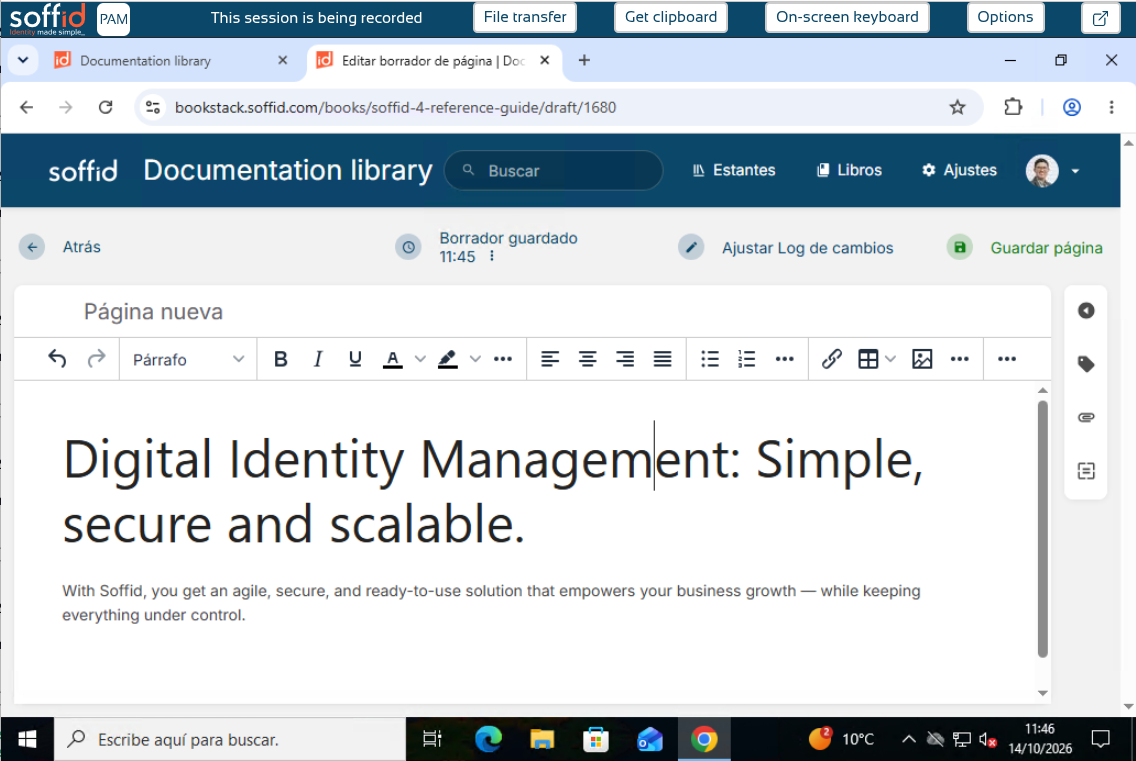Undo the last edit in the editor
This screenshot has width=1136, height=761.
(57, 359)
